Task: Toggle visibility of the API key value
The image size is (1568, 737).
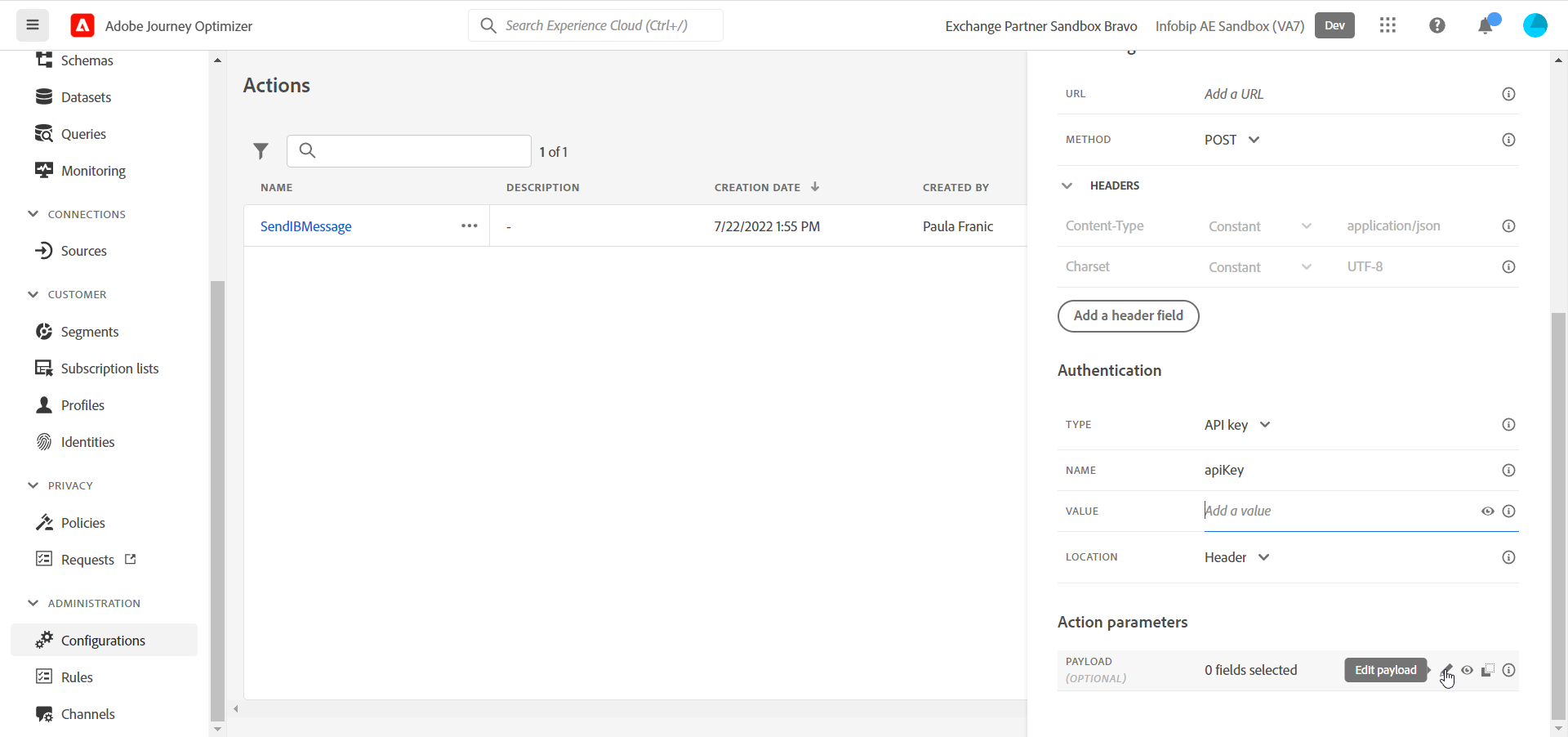Action: [1487, 511]
